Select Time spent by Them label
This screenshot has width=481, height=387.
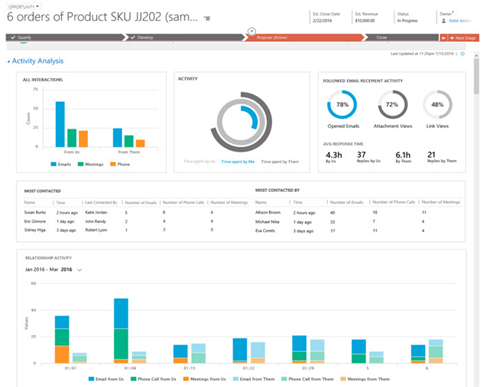[x=280, y=161]
